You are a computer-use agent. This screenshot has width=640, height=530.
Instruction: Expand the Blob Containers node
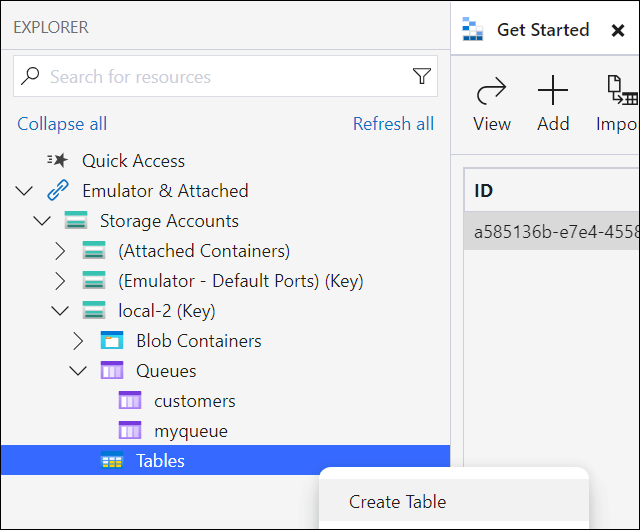[x=78, y=341]
